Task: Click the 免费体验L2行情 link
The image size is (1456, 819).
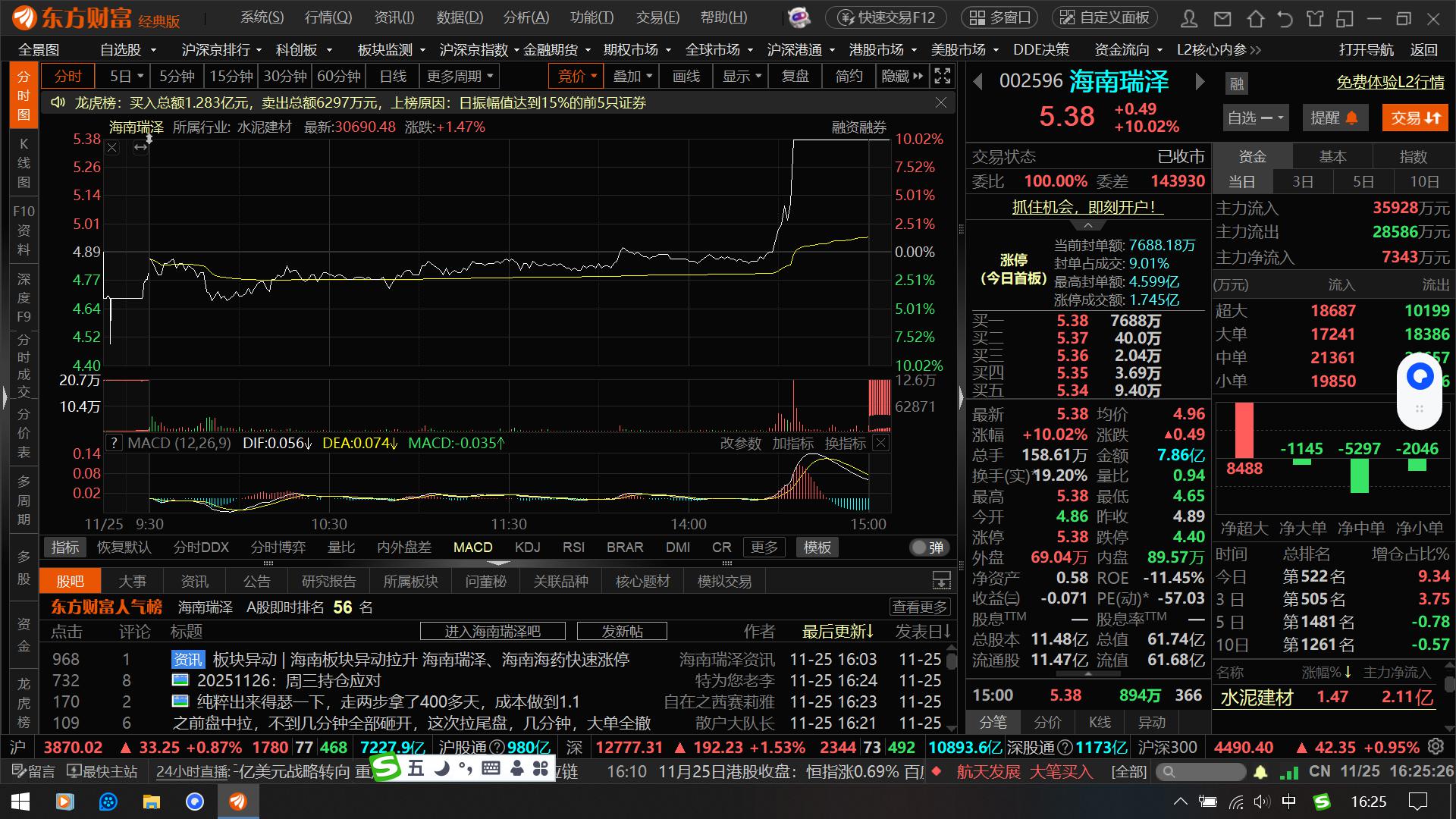Action: (x=1390, y=82)
